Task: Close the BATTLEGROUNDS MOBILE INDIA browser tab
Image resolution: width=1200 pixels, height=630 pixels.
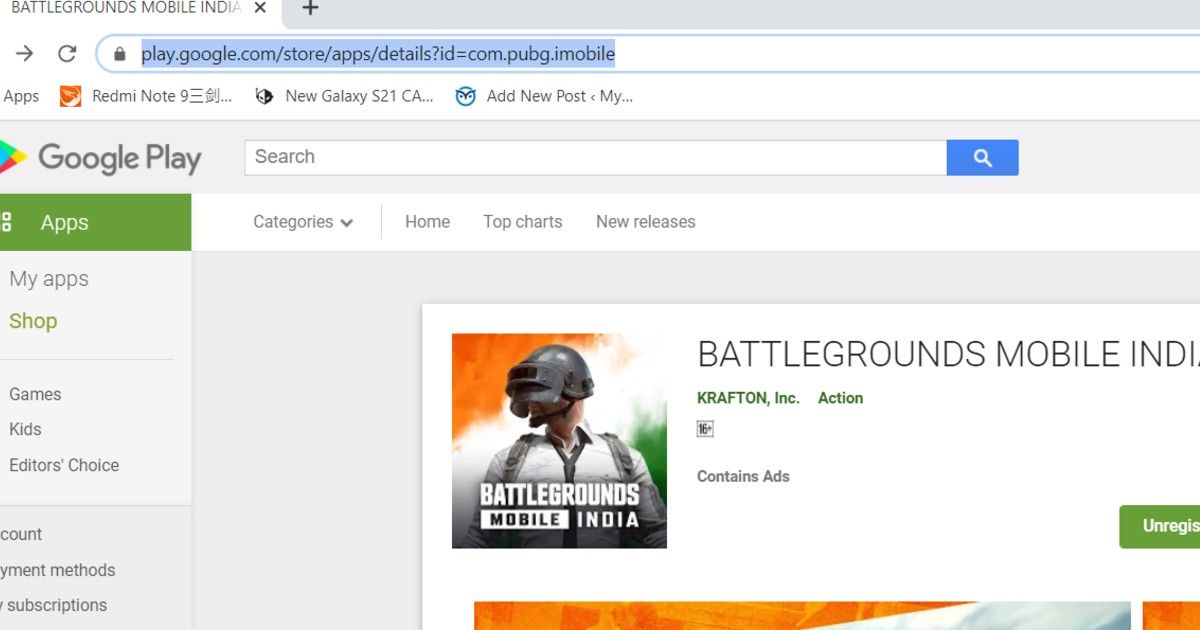Action: [x=261, y=8]
